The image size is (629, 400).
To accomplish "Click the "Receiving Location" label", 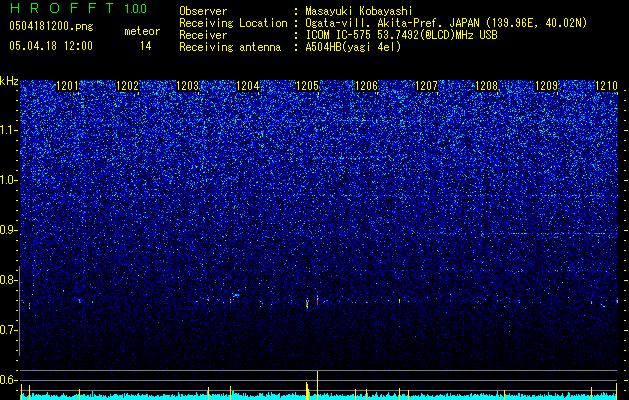I will (233, 23).
